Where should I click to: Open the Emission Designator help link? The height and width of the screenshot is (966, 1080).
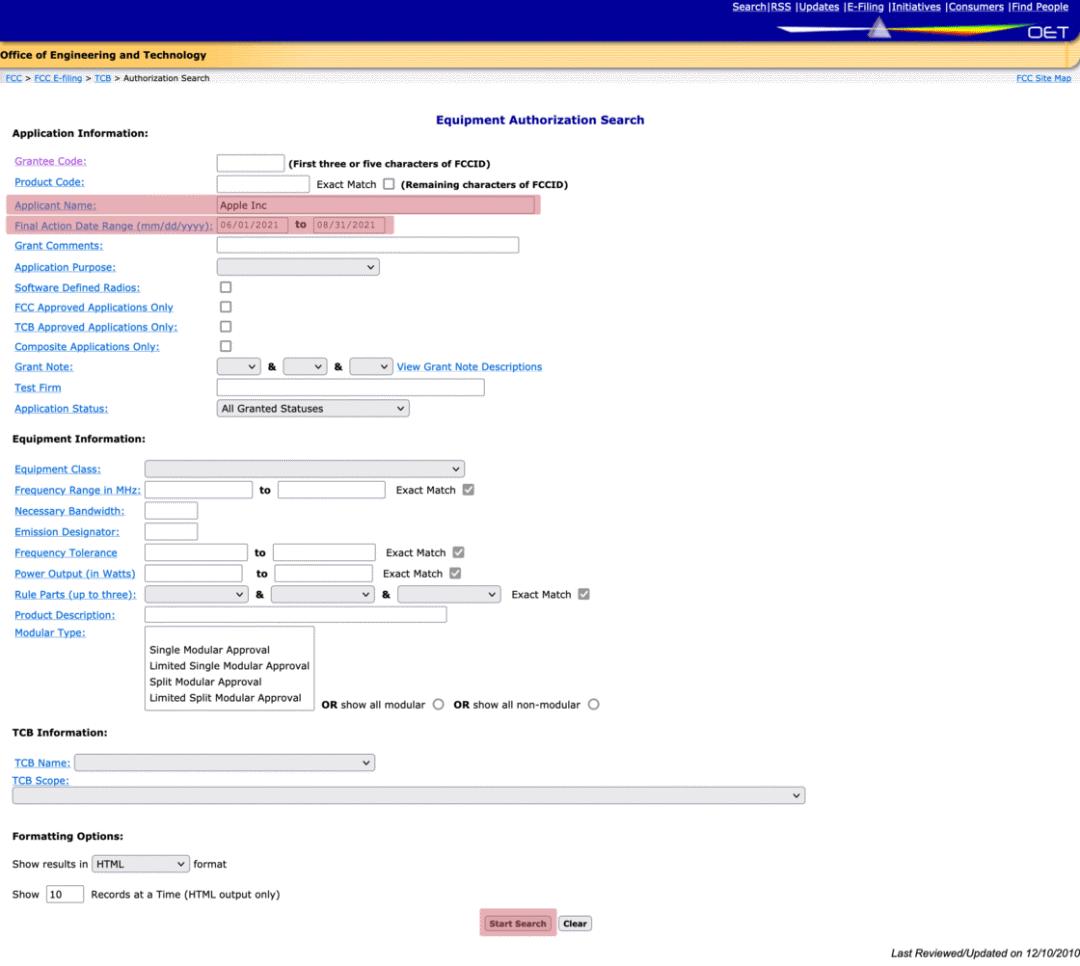pyautogui.click(x=67, y=531)
